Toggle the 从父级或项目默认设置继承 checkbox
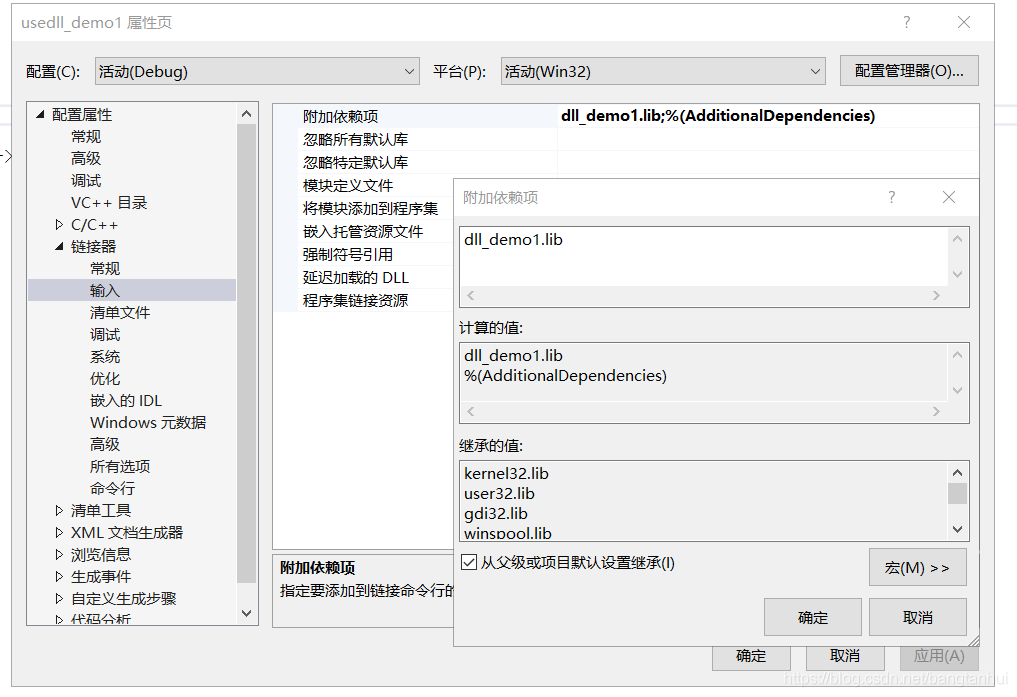 [469, 561]
